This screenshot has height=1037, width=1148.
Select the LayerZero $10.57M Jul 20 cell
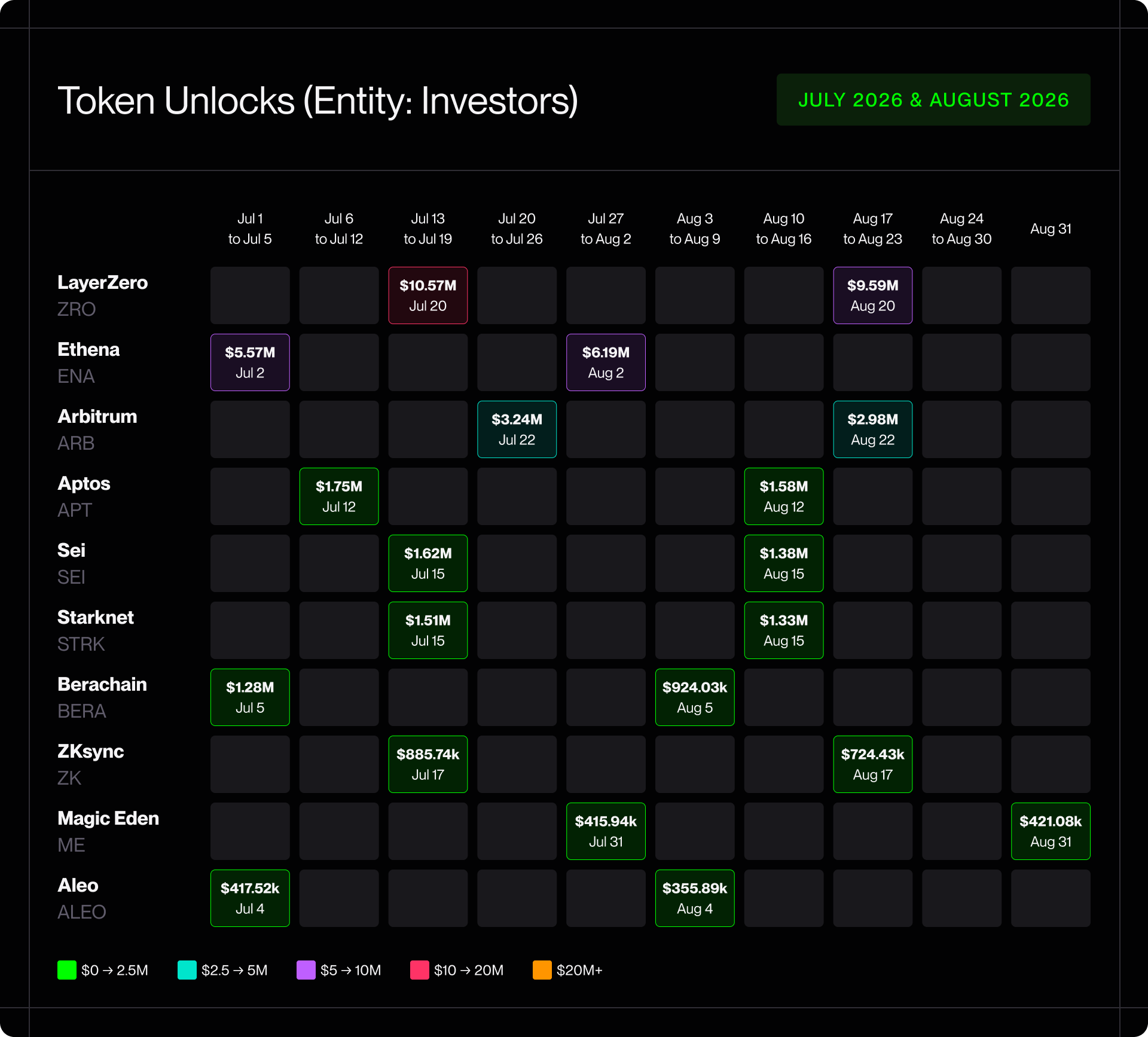pyautogui.click(x=428, y=295)
